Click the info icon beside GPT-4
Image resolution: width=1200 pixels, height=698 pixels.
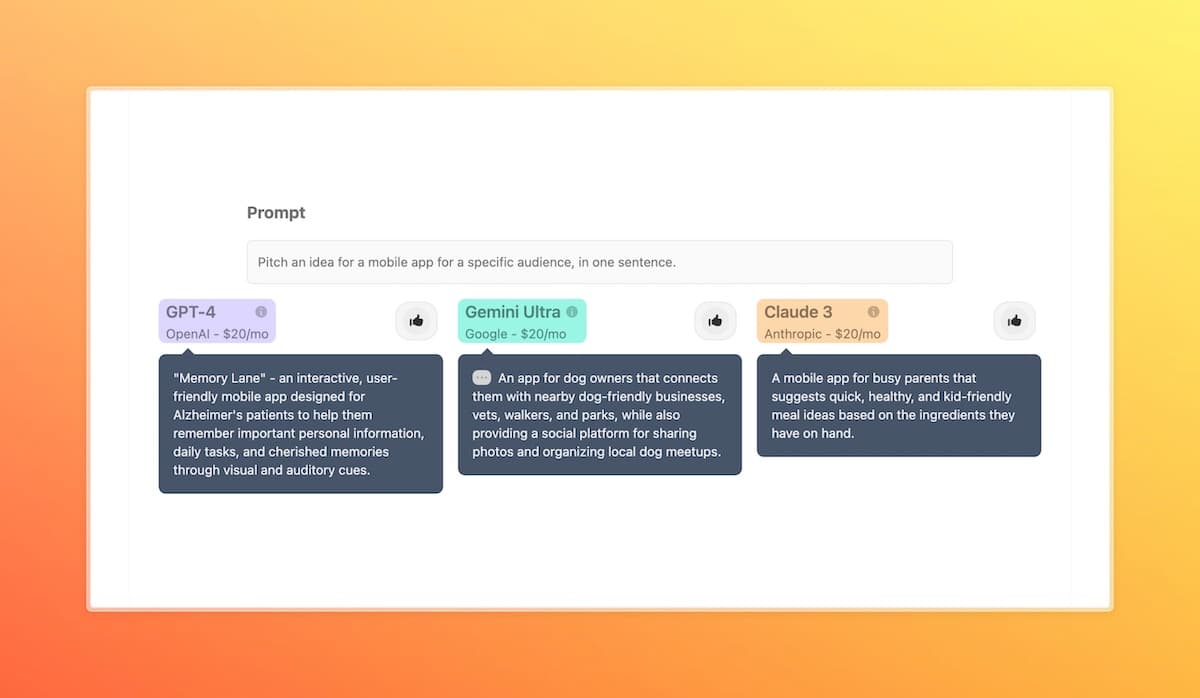click(261, 312)
